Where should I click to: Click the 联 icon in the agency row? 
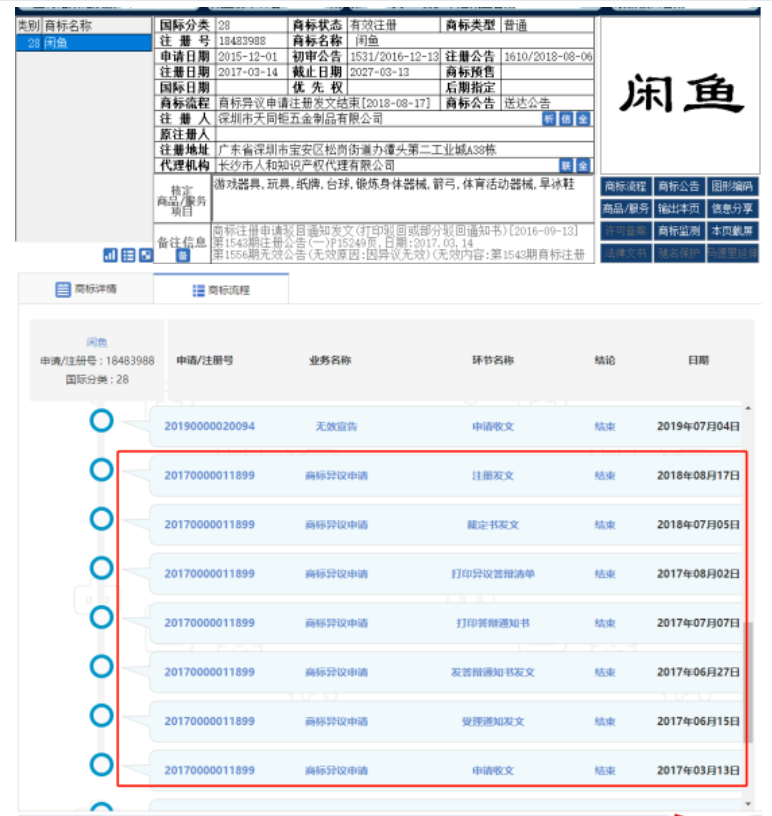point(566,166)
